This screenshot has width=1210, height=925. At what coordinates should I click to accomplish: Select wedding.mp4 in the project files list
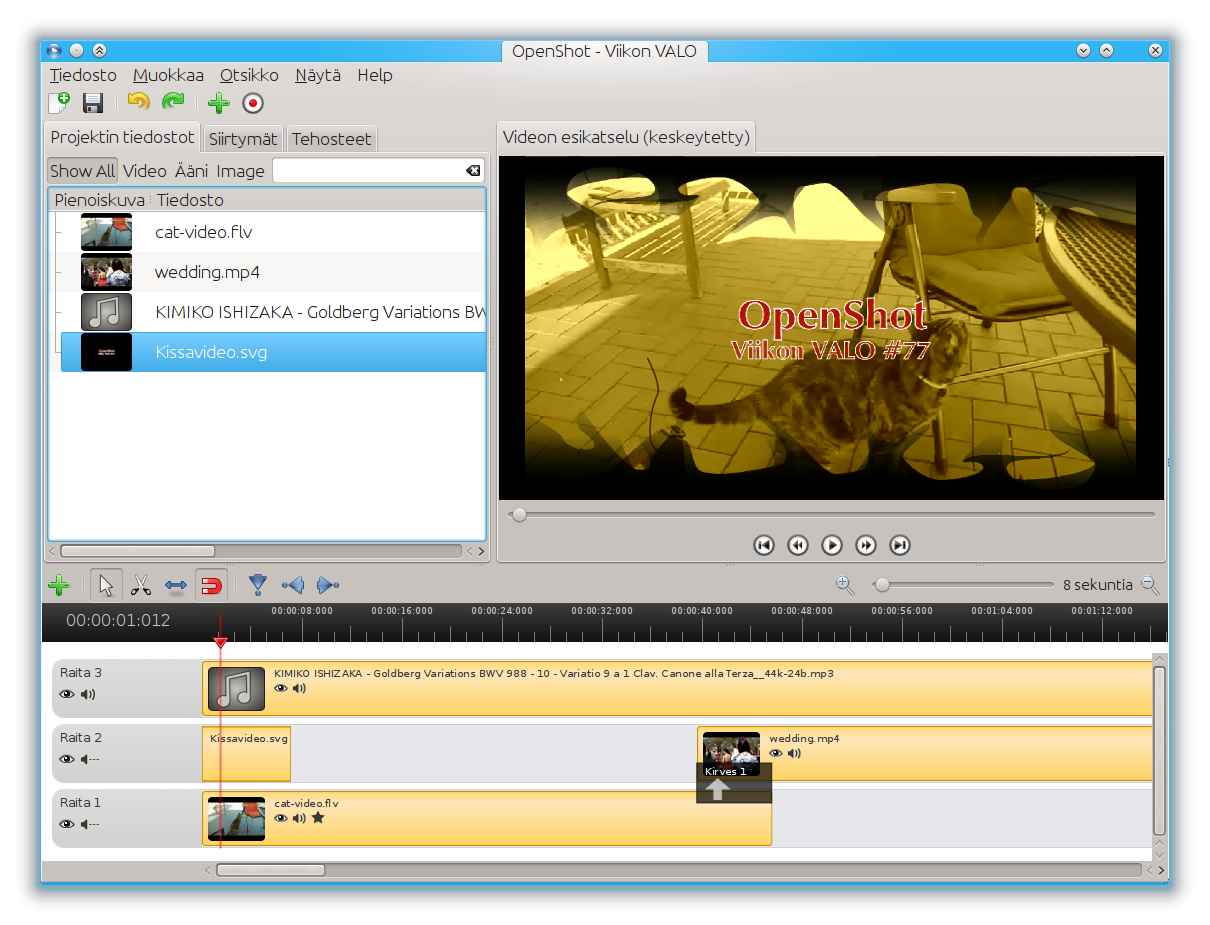coord(272,272)
